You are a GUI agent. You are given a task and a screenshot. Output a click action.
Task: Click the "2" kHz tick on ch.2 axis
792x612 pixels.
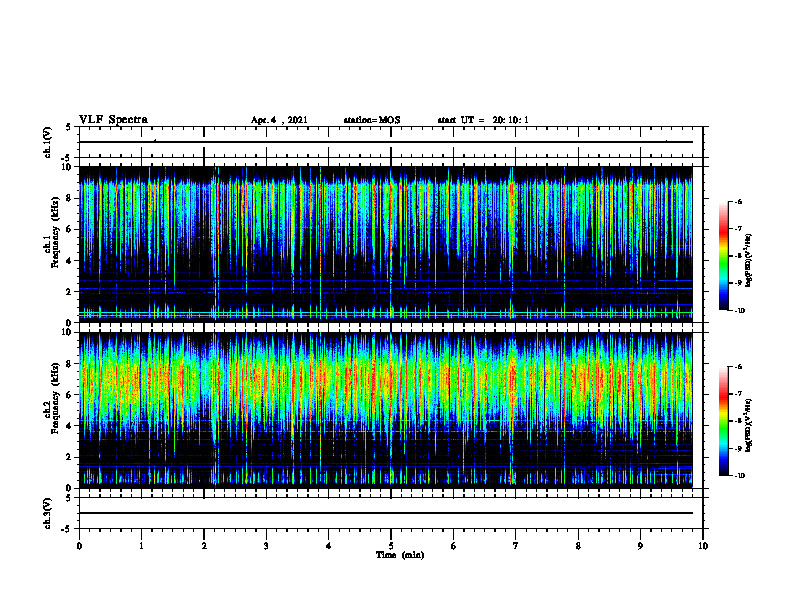click(x=70, y=457)
